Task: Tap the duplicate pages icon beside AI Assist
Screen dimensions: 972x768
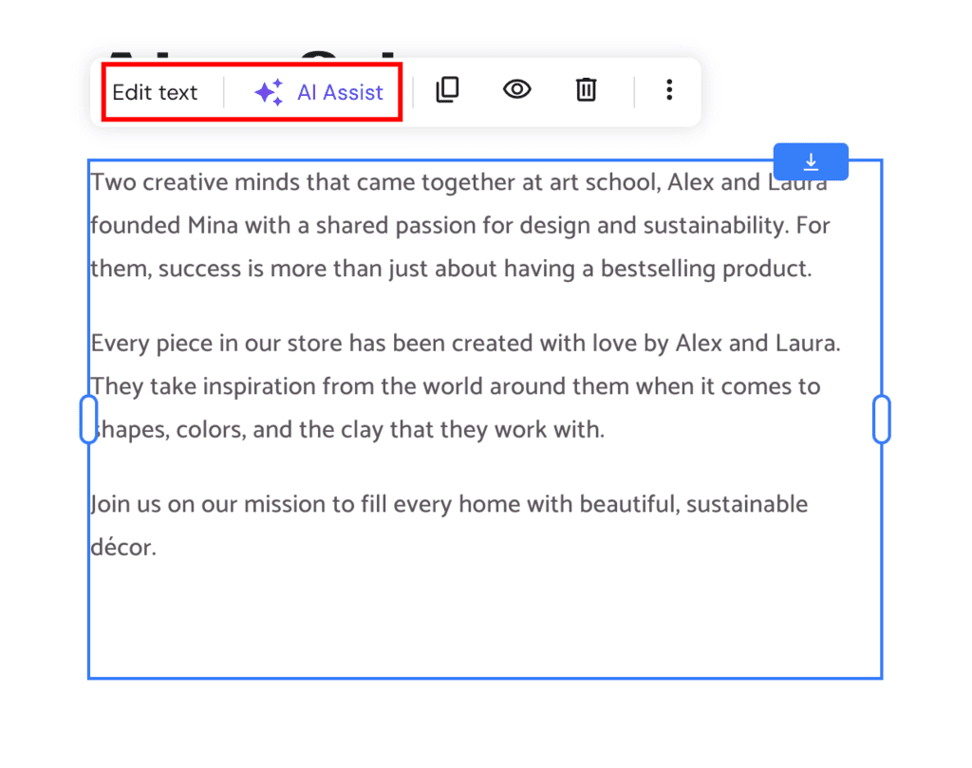Action: (x=447, y=90)
